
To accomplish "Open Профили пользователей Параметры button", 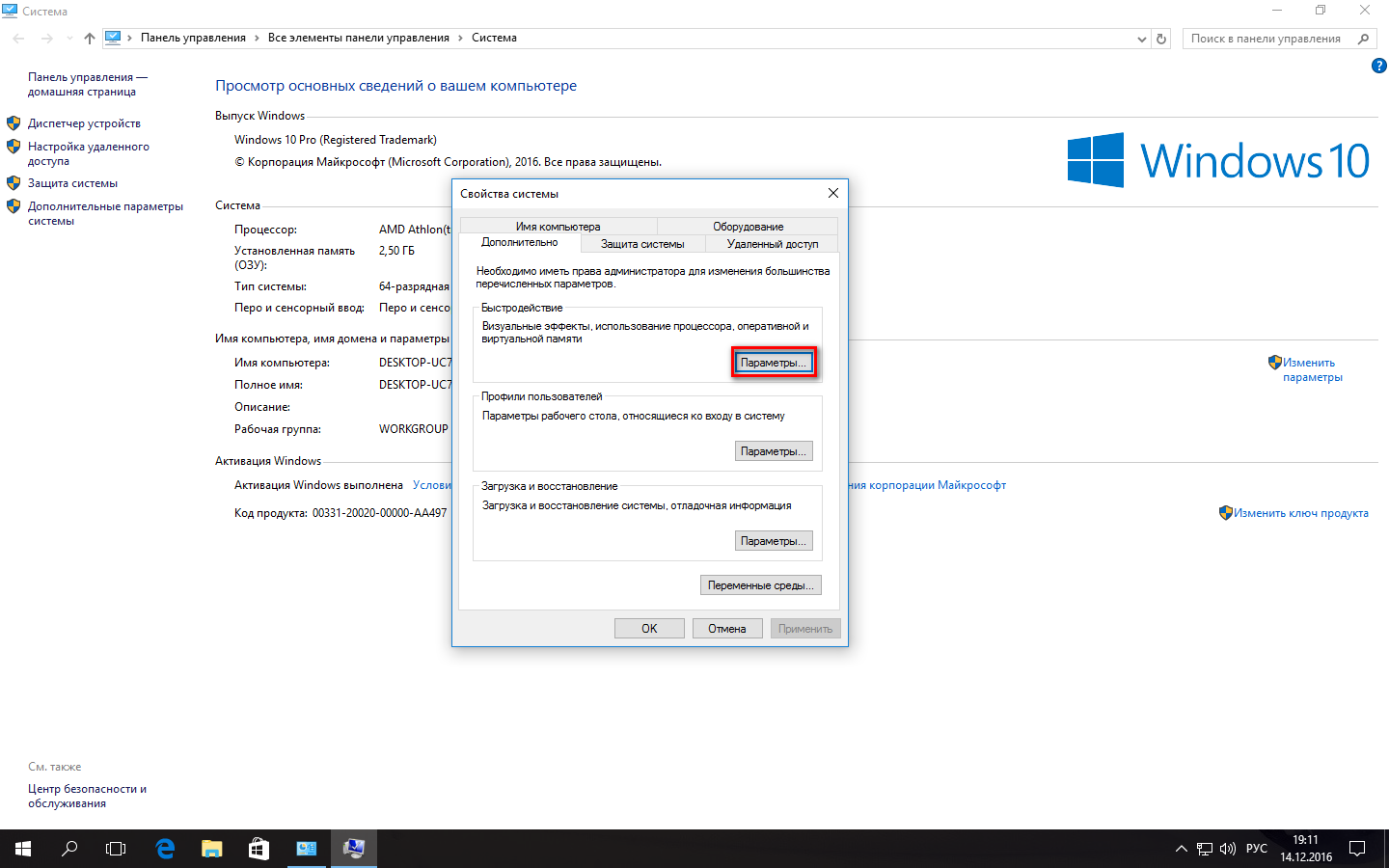I will click(x=774, y=451).
